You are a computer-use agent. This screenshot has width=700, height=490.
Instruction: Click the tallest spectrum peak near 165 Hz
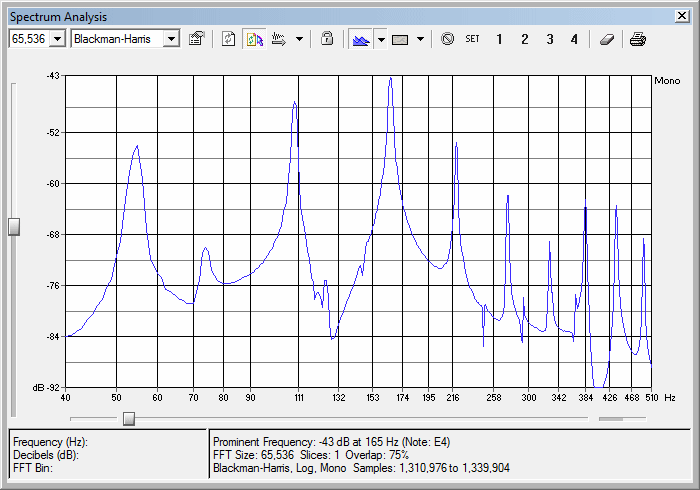click(x=391, y=79)
